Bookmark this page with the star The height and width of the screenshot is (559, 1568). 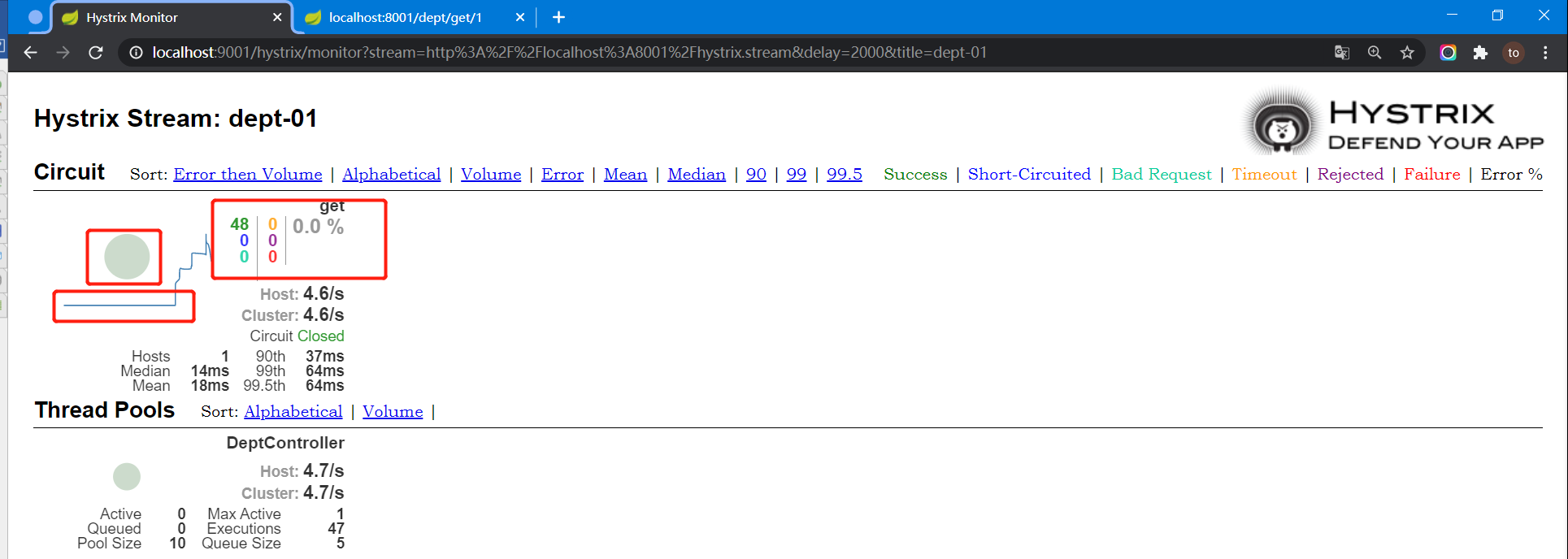pos(1407,52)
